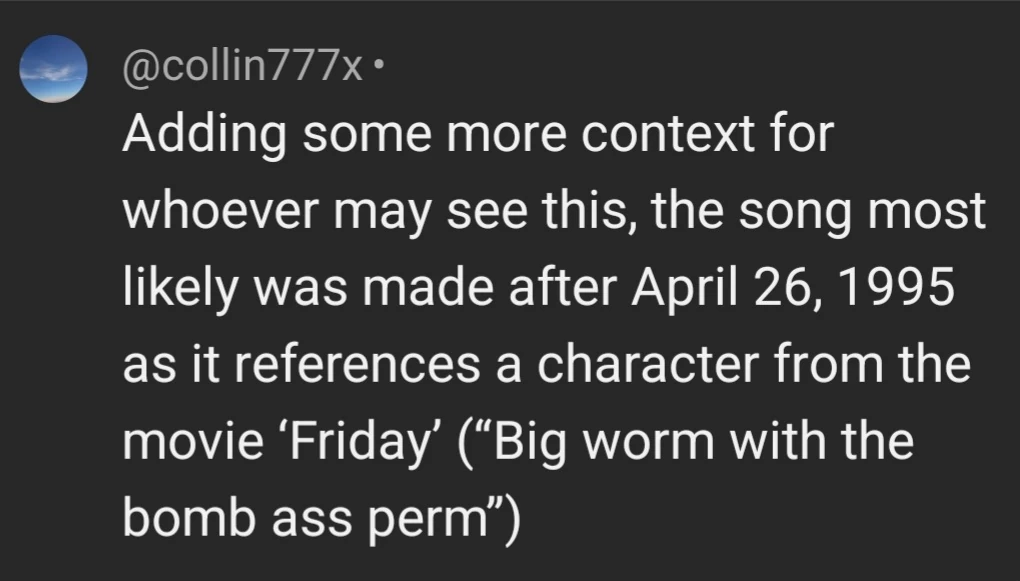Click the final line 'bomb ass perm'
1020x581 pixels.
click(x=306, y=519)
